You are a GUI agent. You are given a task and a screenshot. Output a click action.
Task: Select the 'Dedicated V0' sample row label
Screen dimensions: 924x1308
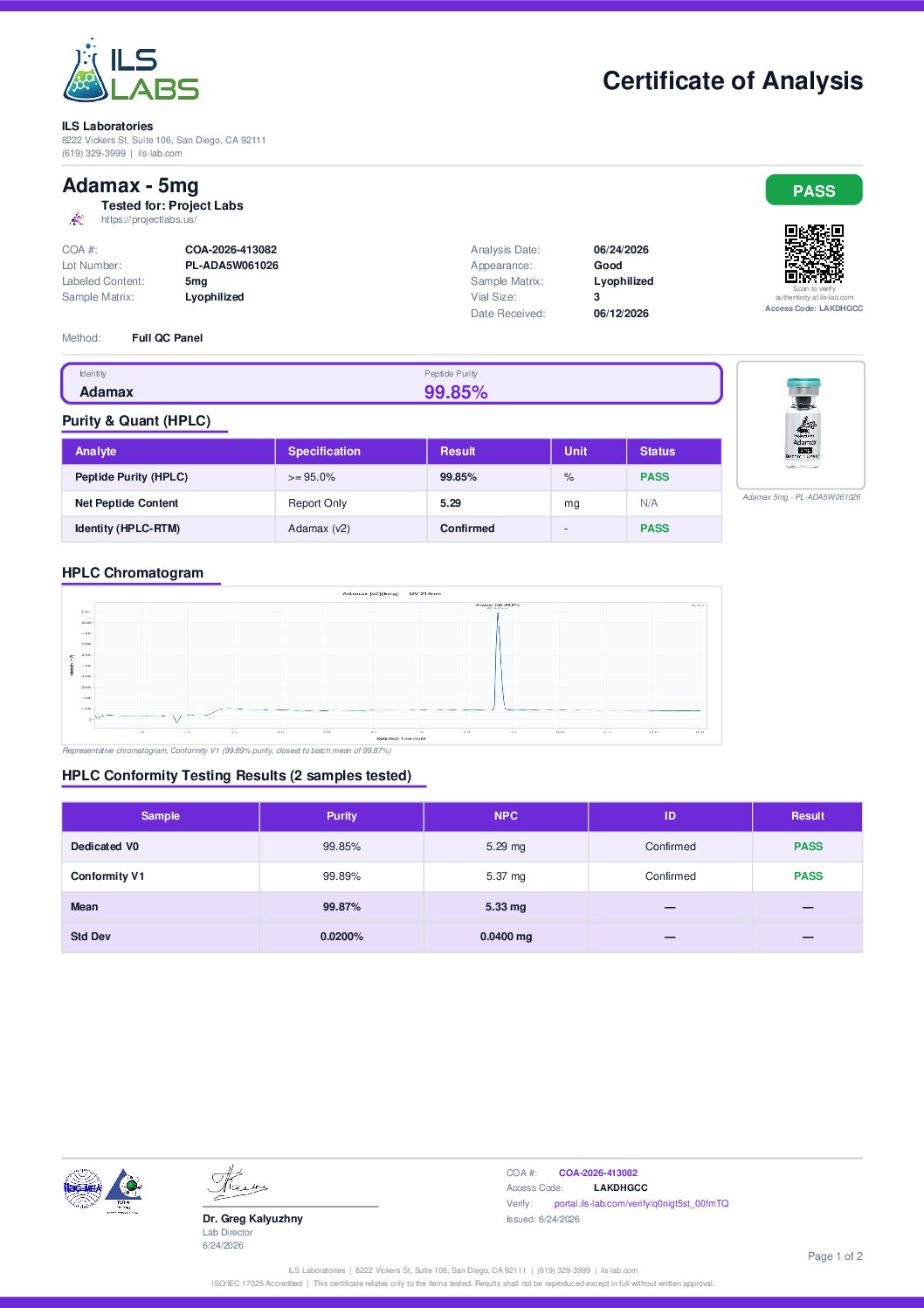tap(105, 847)
